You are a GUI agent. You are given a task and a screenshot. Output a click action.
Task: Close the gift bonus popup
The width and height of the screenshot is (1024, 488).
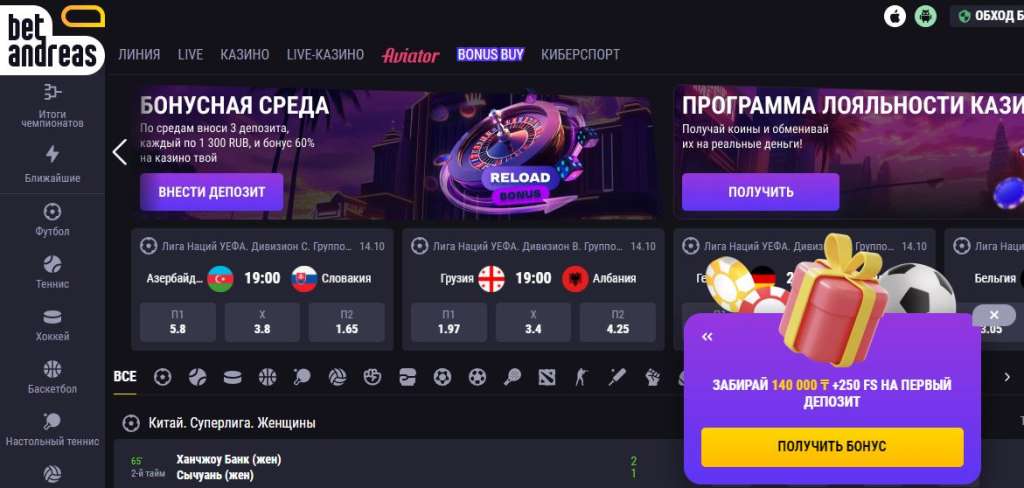pos(994,316)
